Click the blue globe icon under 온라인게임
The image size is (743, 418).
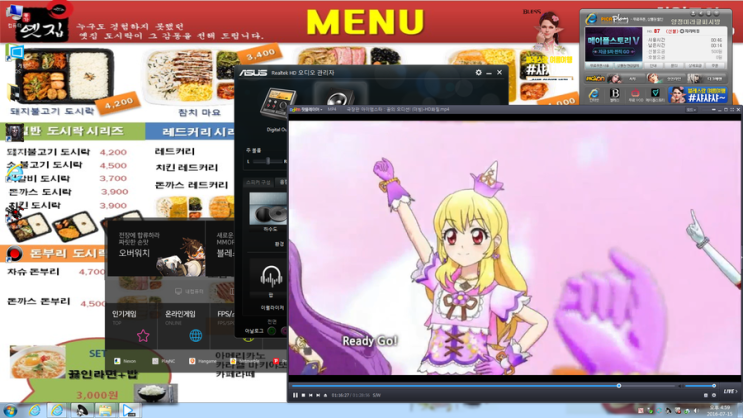click(x=195, y=336)
